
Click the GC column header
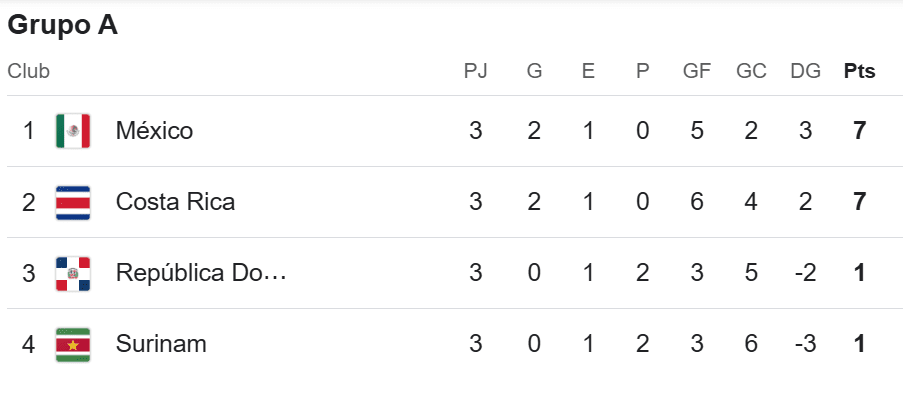(751, 71)
